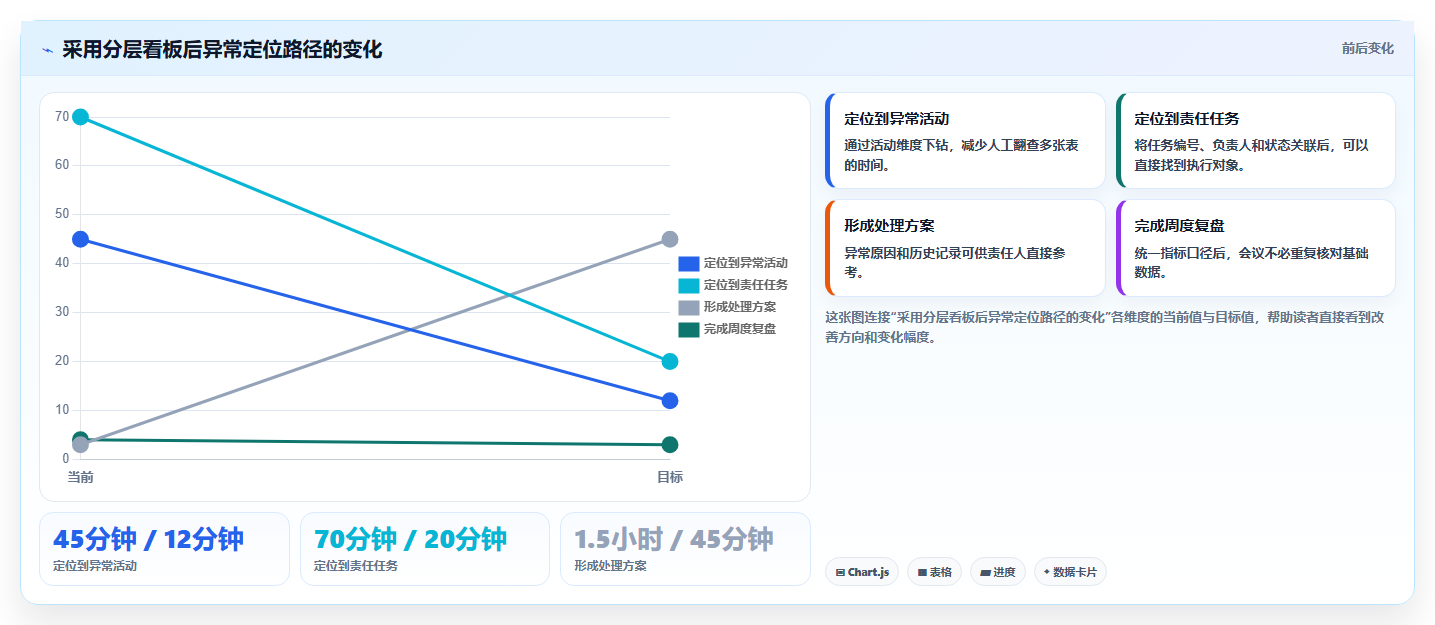
Task: Click the lightning icon beside the title
Action: click(x=47, y=50)
